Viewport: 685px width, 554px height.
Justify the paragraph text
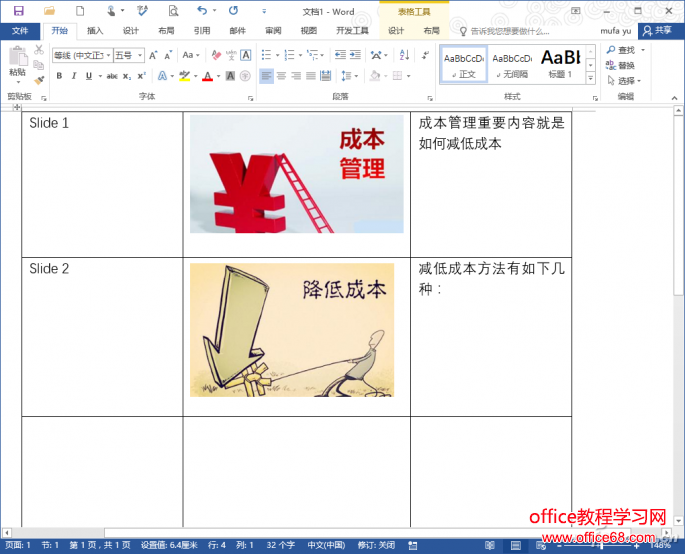311,76
